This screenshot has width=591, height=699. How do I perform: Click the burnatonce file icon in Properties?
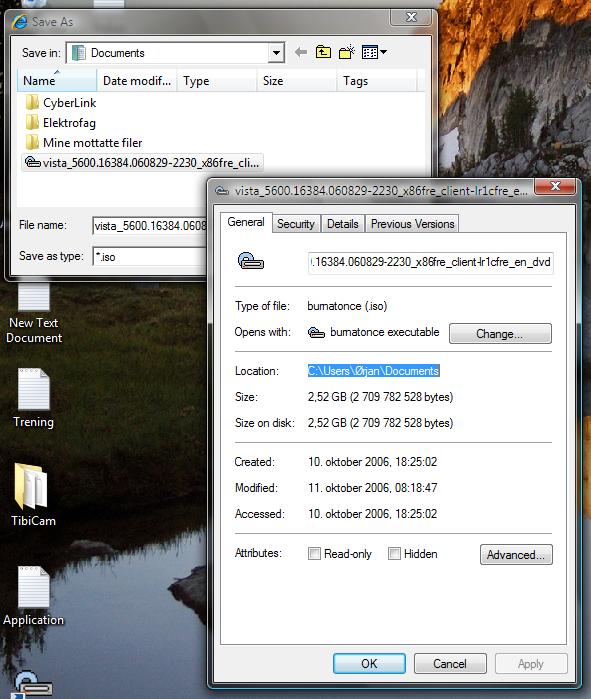coord(251,261)
